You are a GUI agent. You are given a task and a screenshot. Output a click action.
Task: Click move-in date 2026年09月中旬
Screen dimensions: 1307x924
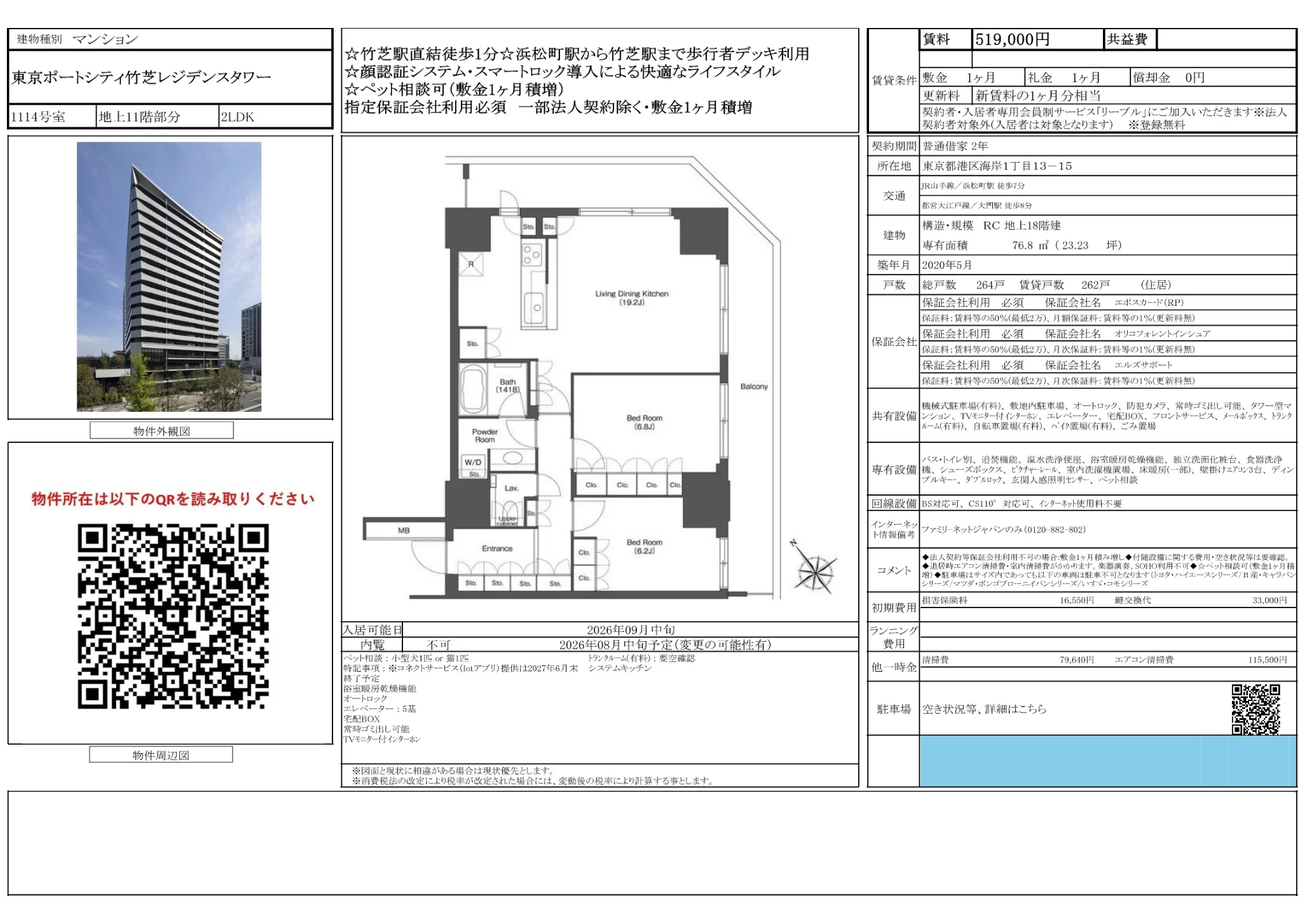click(x=631, y=630)
